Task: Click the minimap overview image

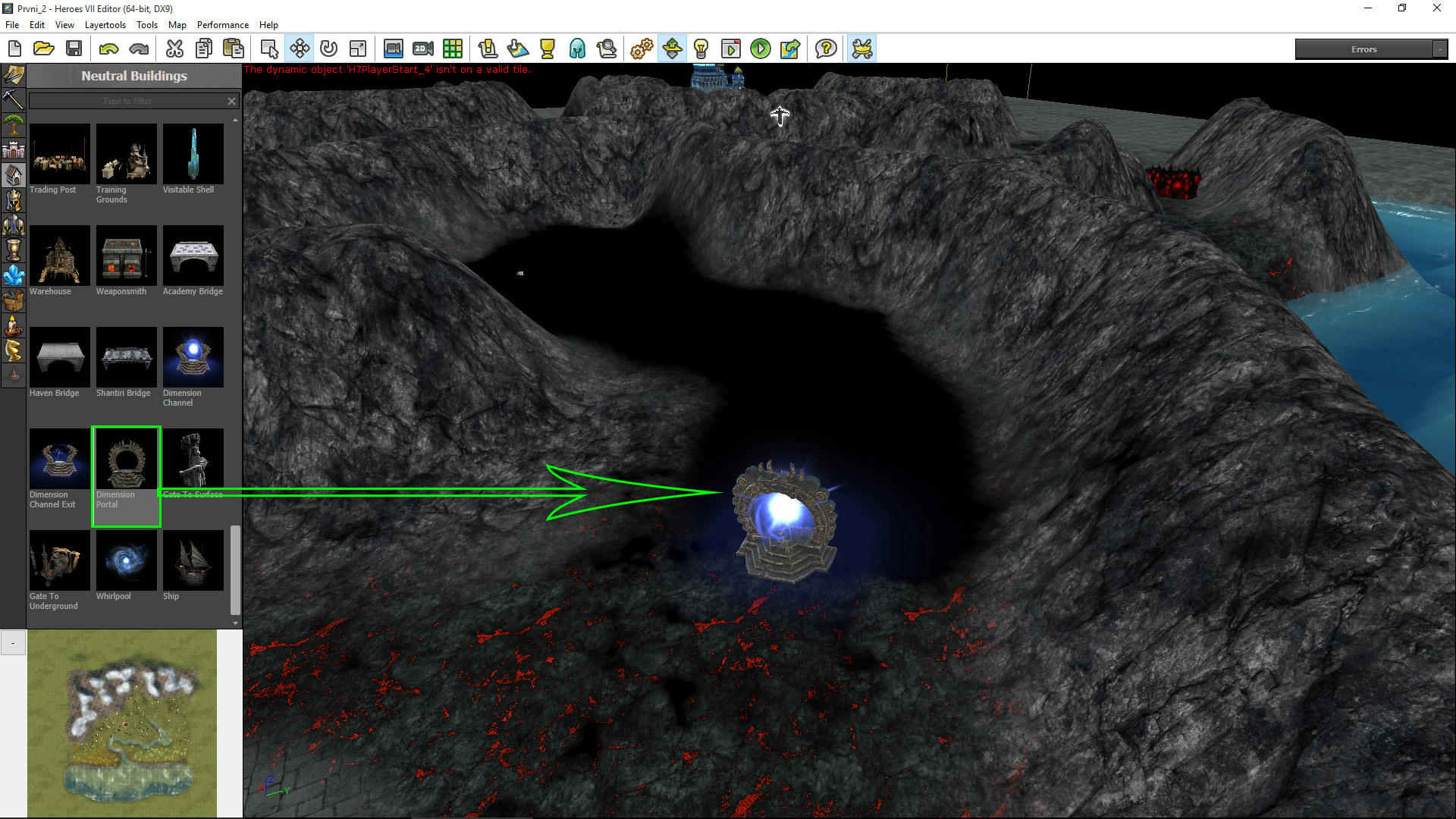Action: point(122,723)
